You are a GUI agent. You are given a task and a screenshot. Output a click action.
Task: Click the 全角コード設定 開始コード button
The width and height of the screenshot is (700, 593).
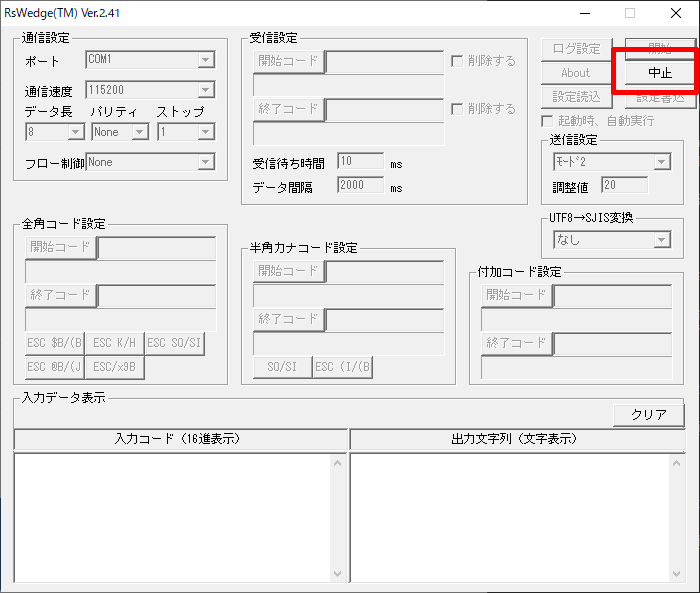[61, 247]
